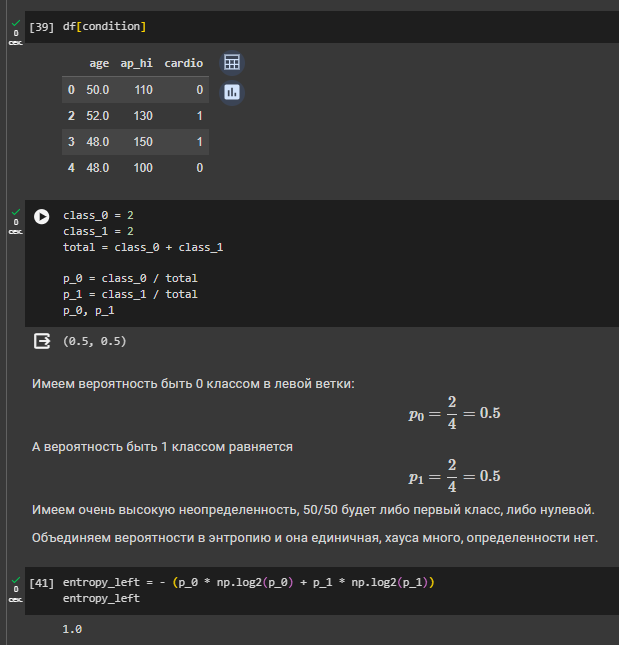Click the p1 = 2/4 = 0.5 formula
The image size is (619, 645).
coord(454,476)
